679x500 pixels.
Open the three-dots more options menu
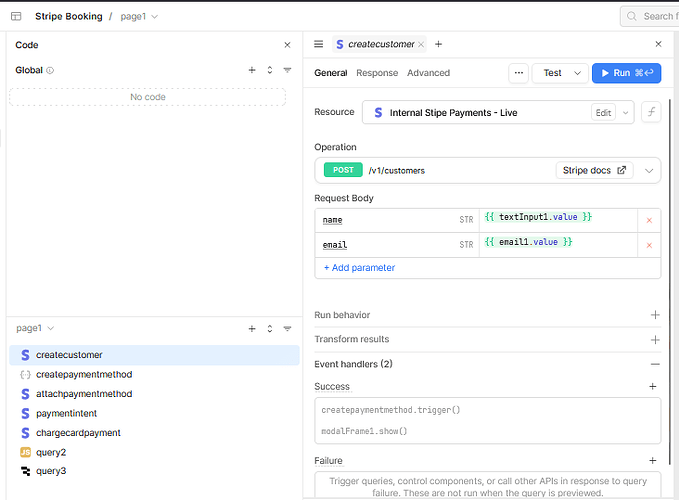[x=518, y=73]
